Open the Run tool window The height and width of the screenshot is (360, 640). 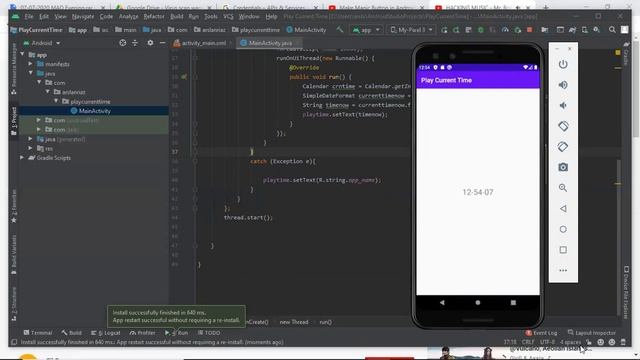tap(177, 333)
